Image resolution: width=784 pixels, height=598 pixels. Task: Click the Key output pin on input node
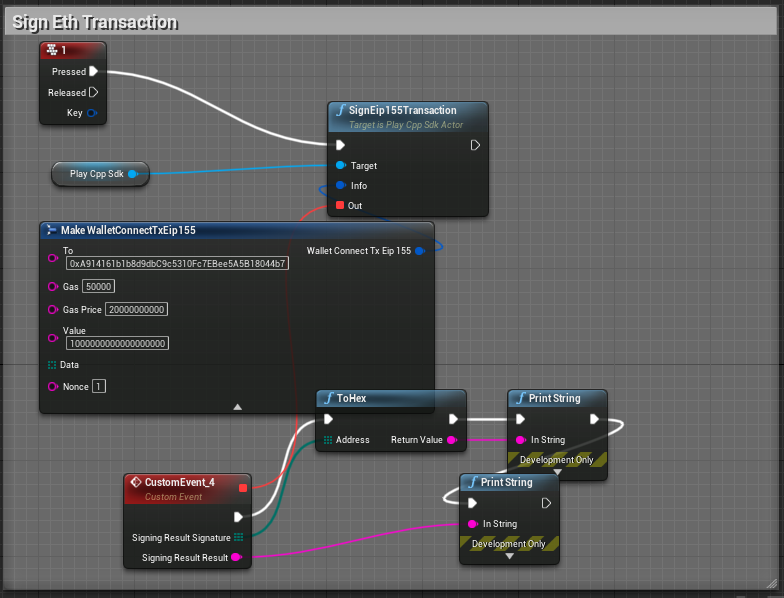93,114
